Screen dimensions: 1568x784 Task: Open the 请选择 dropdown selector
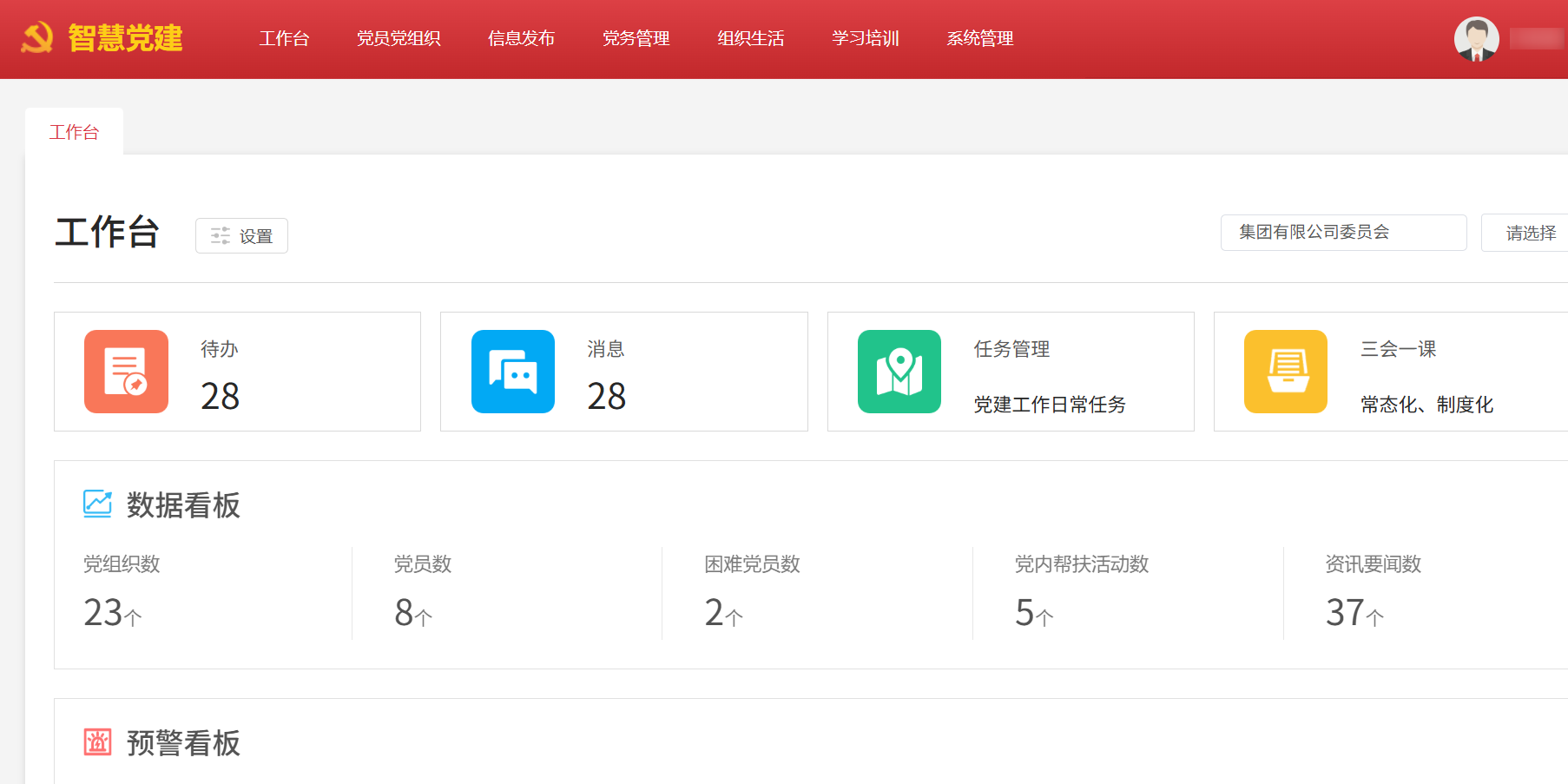pyautogui.click(x=1530, y=233)
